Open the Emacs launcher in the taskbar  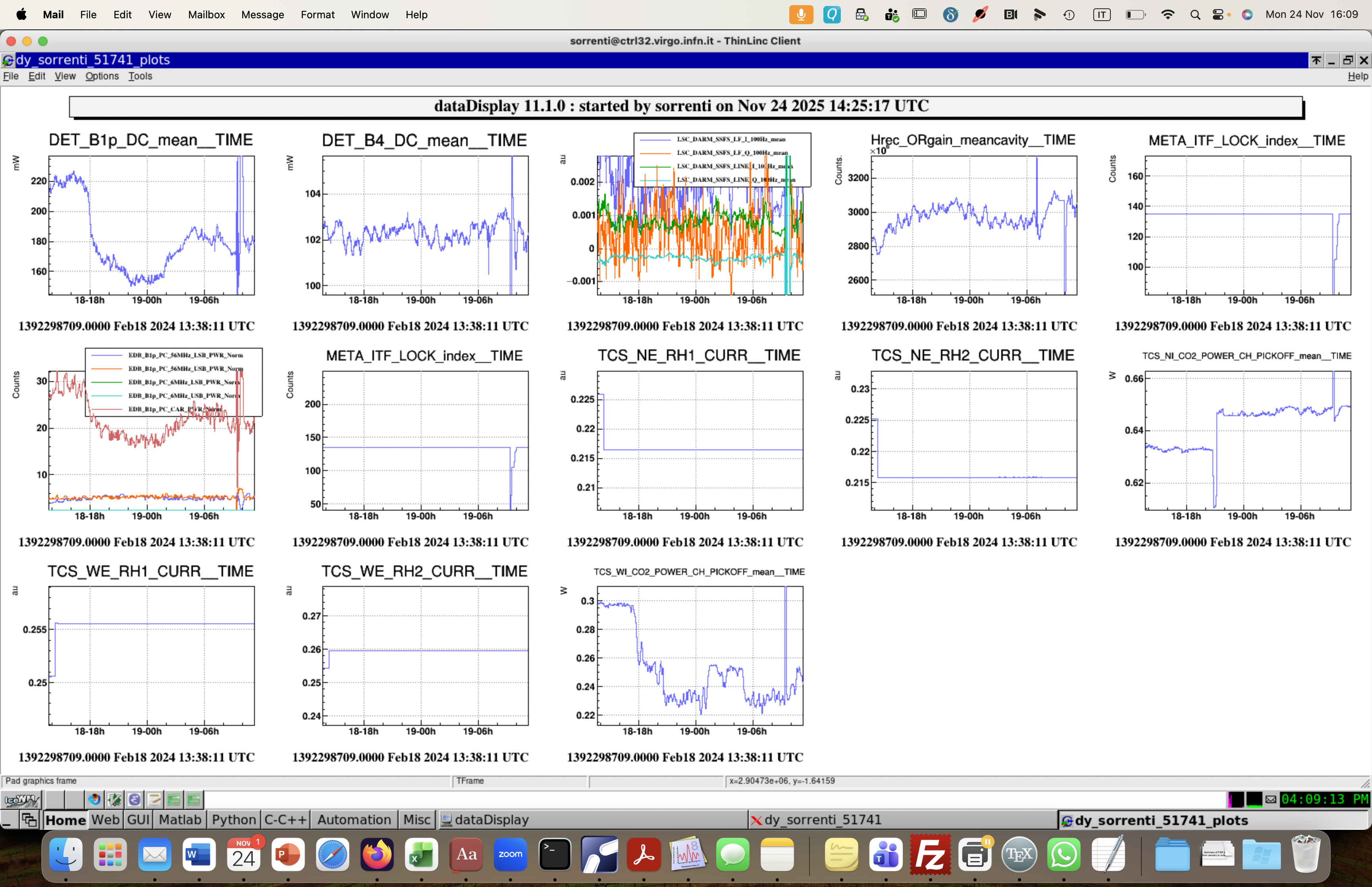134,800
